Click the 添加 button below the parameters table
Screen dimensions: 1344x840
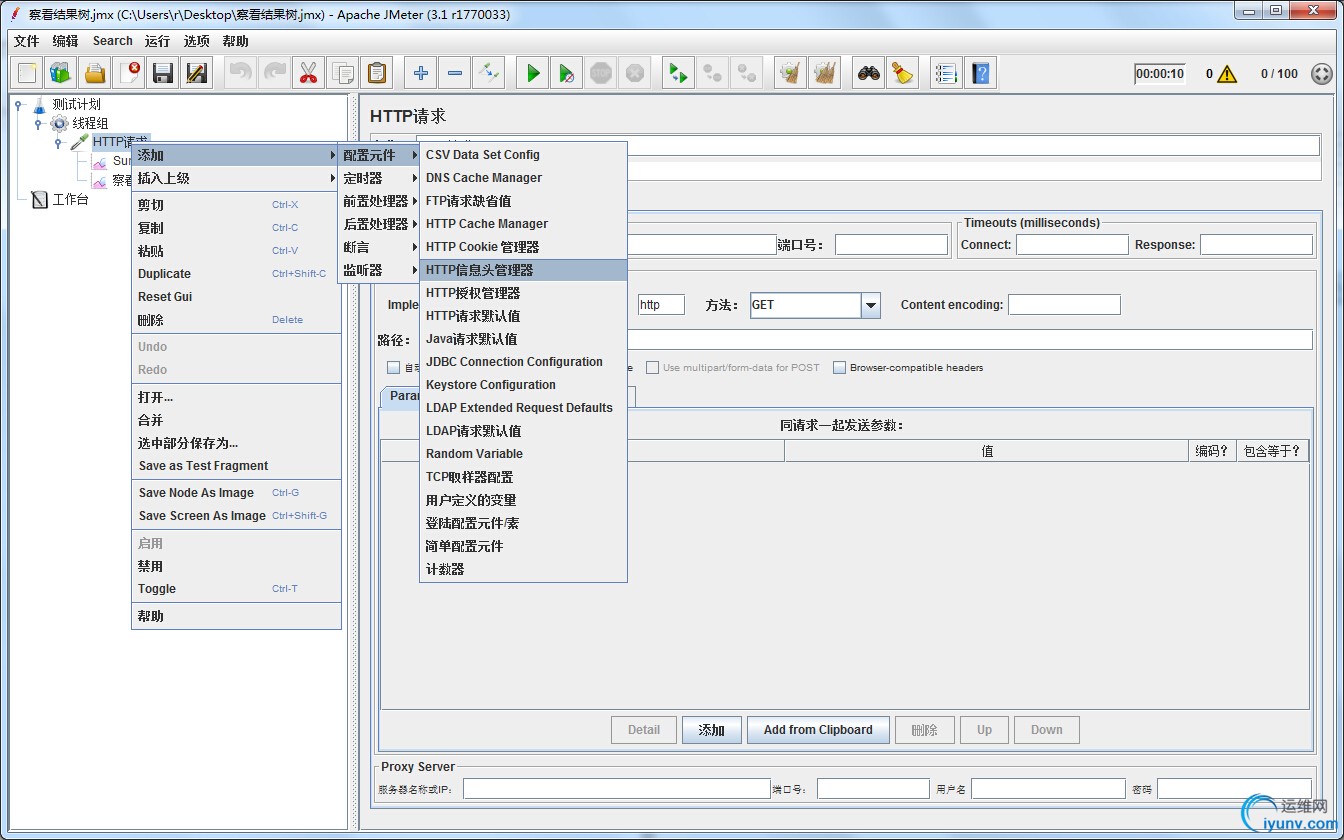[712, 730]
